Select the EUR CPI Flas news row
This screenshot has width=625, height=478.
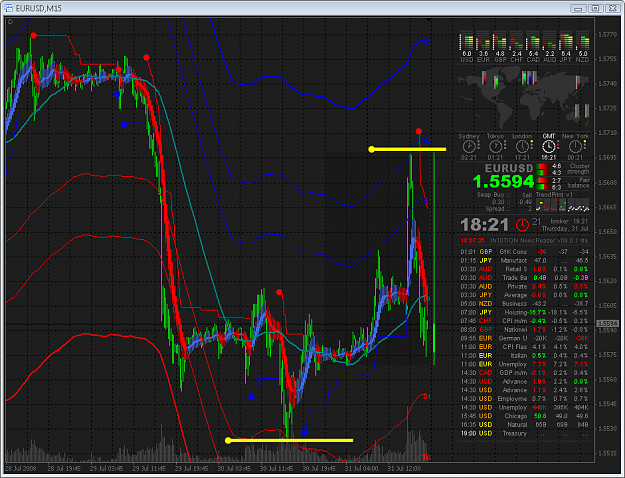tap(524, 347)
